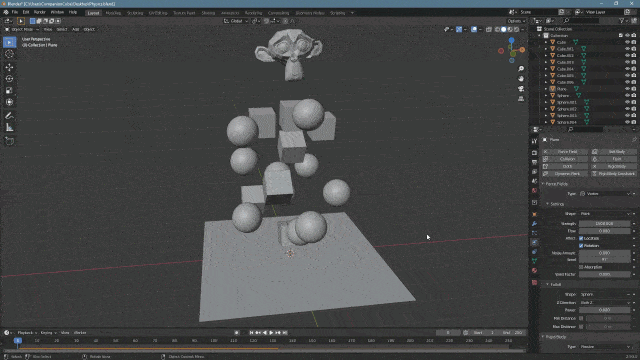Screen dimensions: 640x360
Task: Open the Object Data green triangle tab
Action: click(x=534, y=260)
